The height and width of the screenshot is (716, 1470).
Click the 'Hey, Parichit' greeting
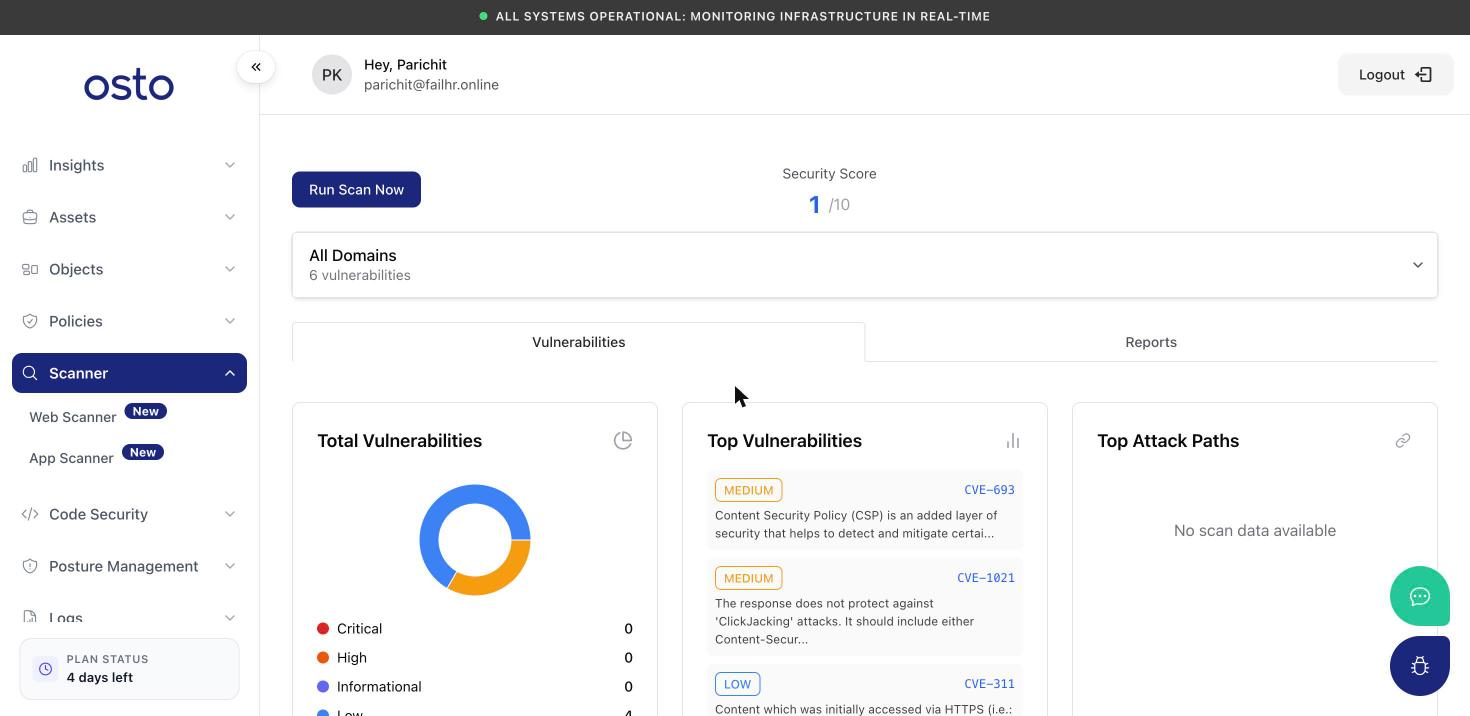click(x=405, y=64)
